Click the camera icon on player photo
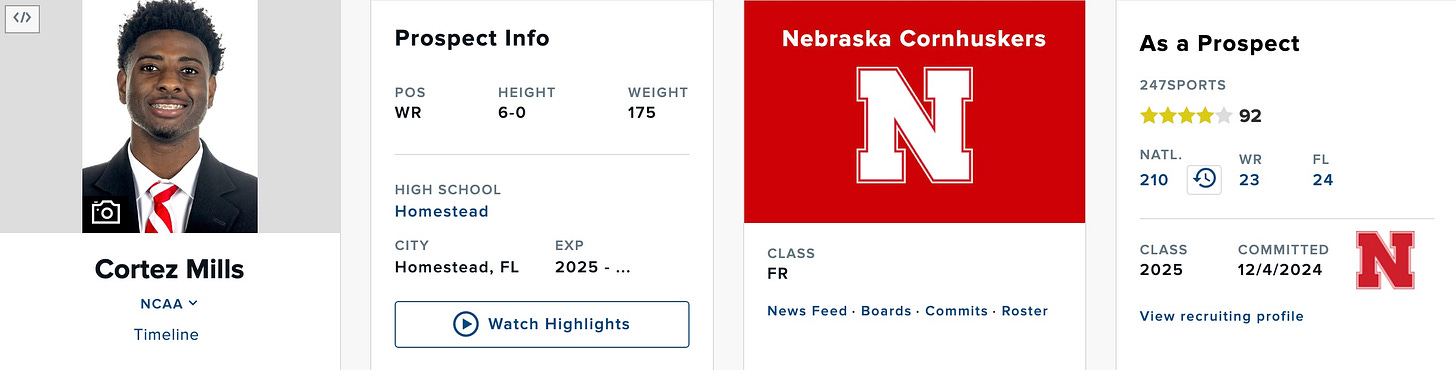 pyautogui.click(x=106, y=212)
